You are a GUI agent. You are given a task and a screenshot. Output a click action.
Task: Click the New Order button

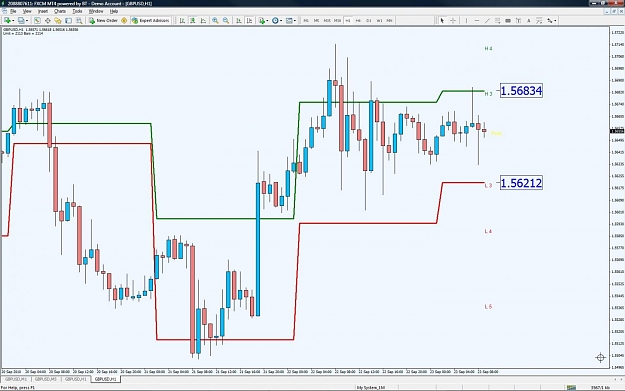103,20
